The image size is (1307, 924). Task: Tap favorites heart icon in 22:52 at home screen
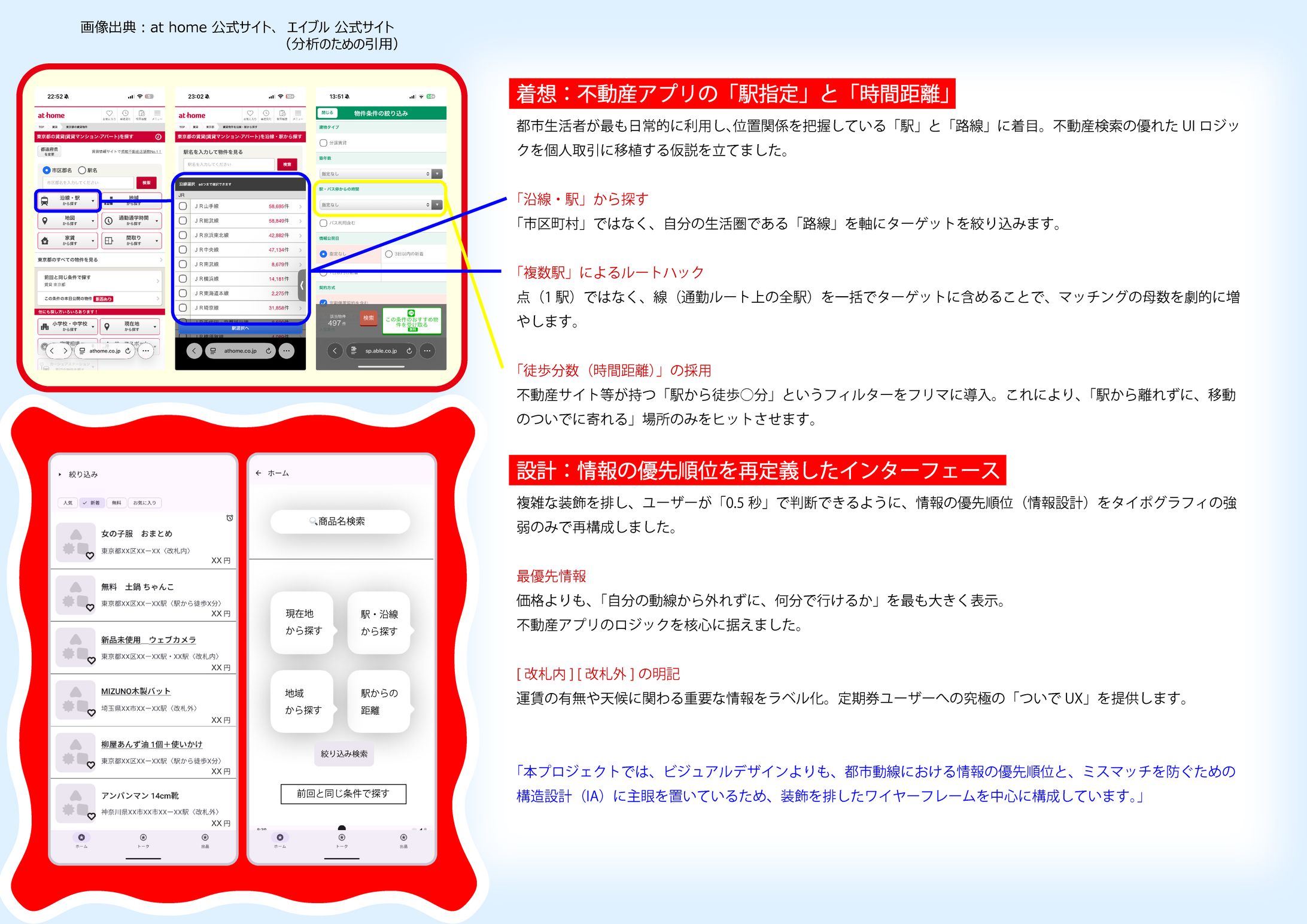(109, 114)
